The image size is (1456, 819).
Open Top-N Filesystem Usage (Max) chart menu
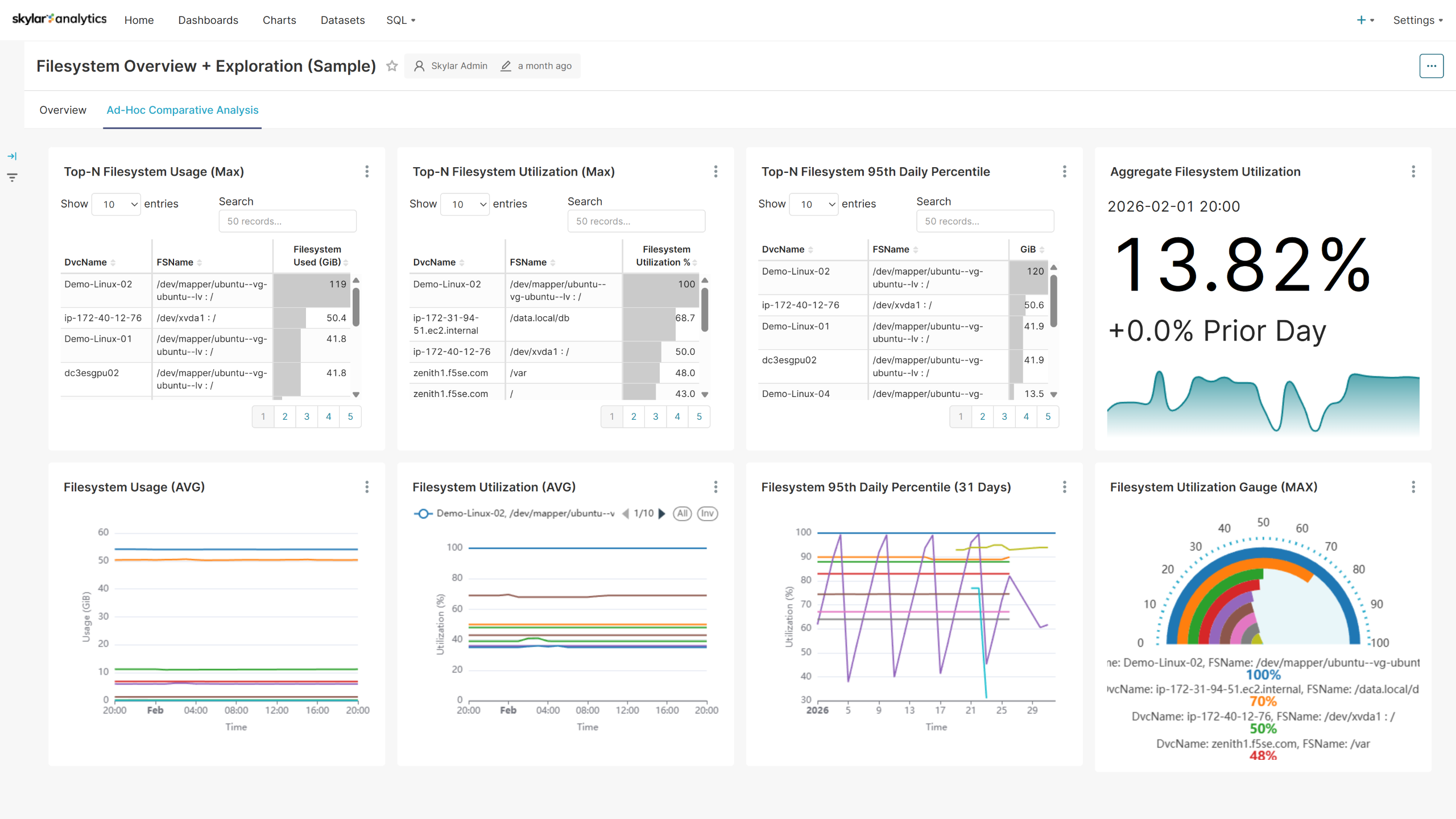coord(367,172)
